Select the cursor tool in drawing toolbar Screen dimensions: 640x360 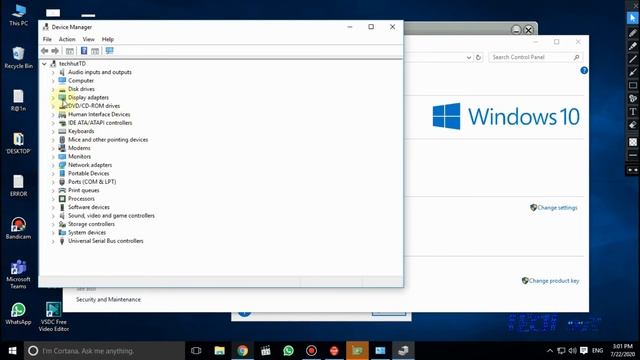tap(633, 18)
